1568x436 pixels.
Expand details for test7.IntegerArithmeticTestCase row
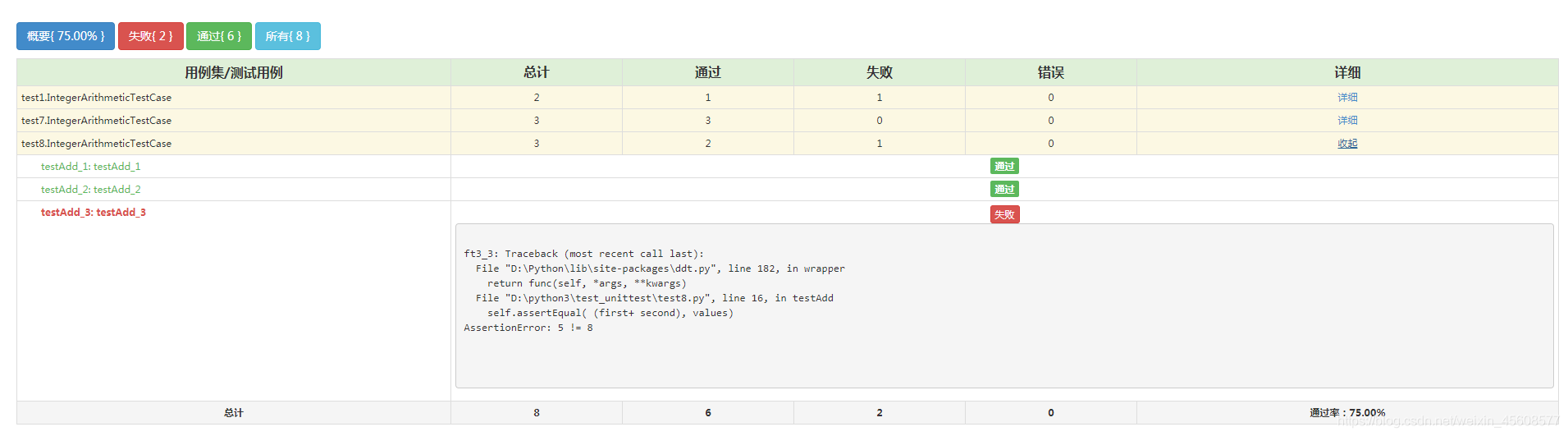(1346, 121)
